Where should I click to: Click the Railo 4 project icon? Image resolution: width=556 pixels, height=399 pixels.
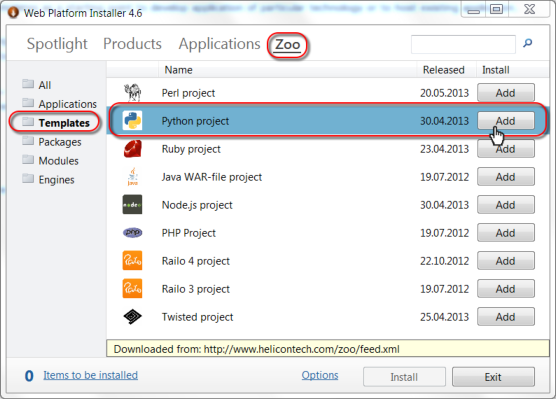(x=132, y=261)
